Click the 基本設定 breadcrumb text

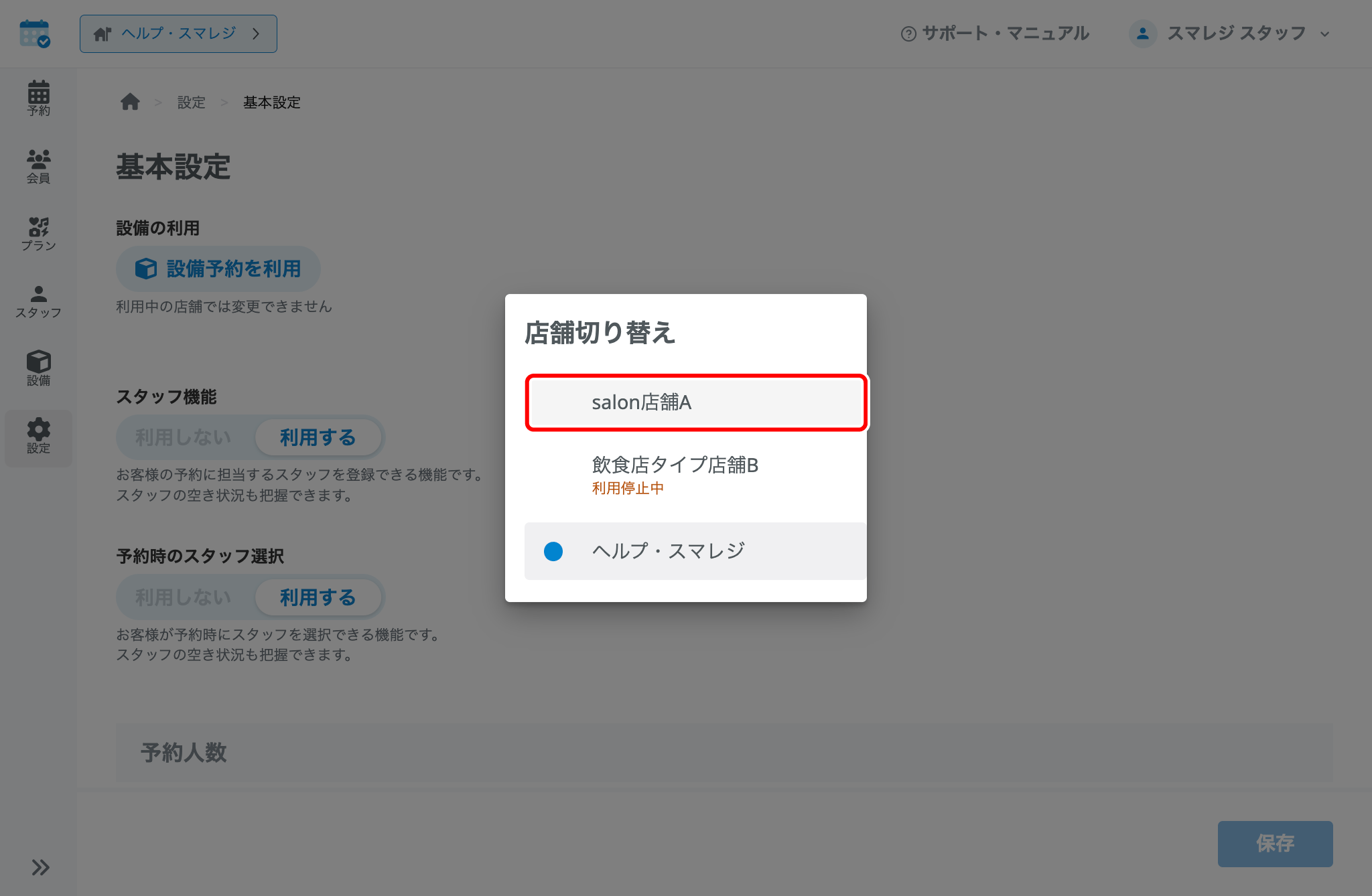click(272, 102)
